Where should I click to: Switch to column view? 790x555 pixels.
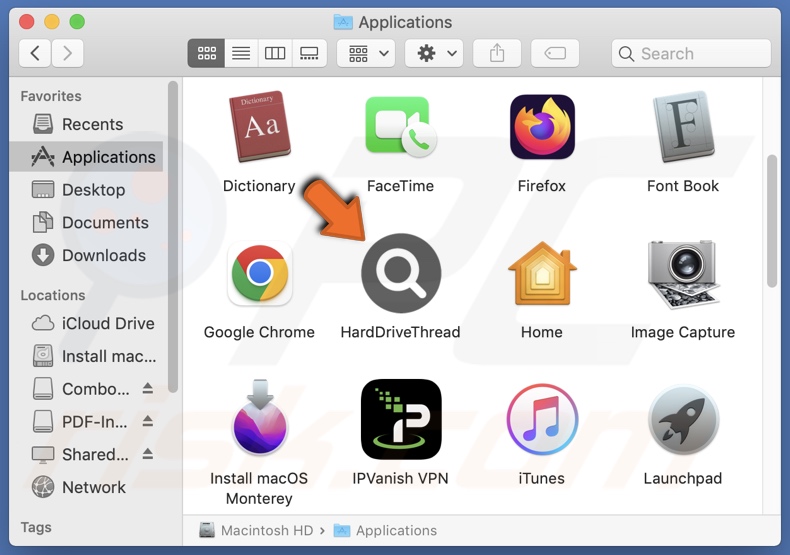(x=275, y=53)
